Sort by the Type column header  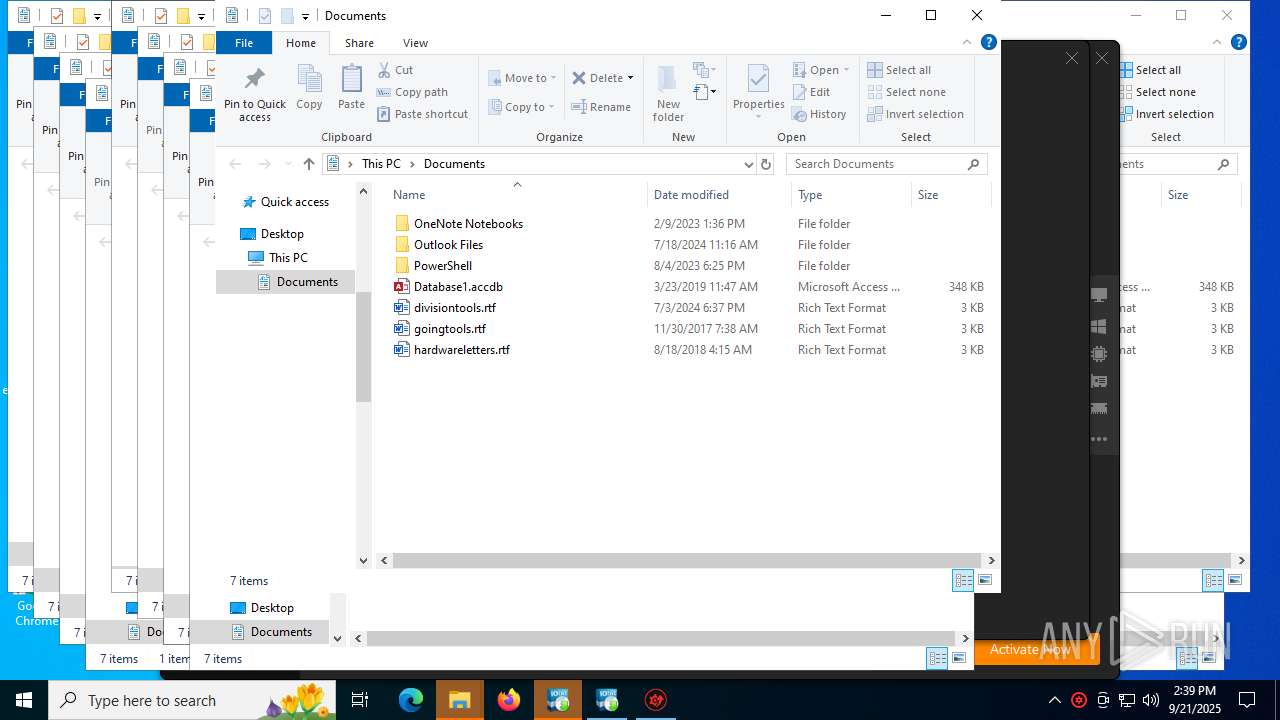coord(850,195)
